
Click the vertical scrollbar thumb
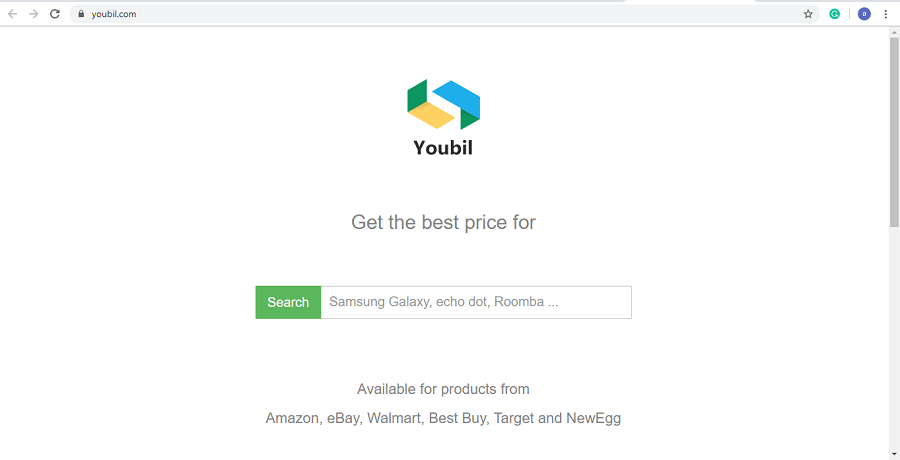tap(894, 130)
